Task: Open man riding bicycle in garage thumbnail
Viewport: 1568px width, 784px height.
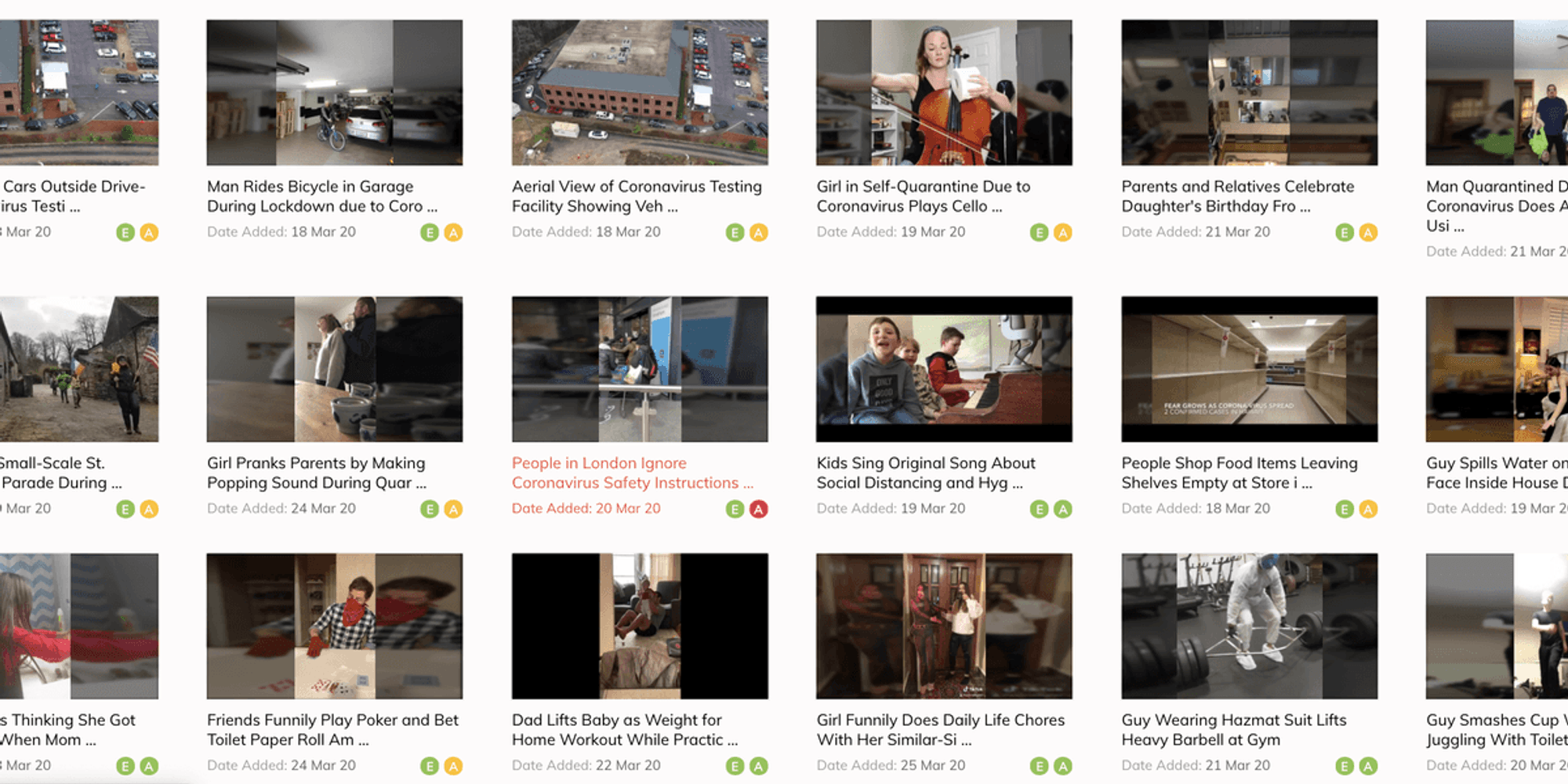Action: point(335,93)
